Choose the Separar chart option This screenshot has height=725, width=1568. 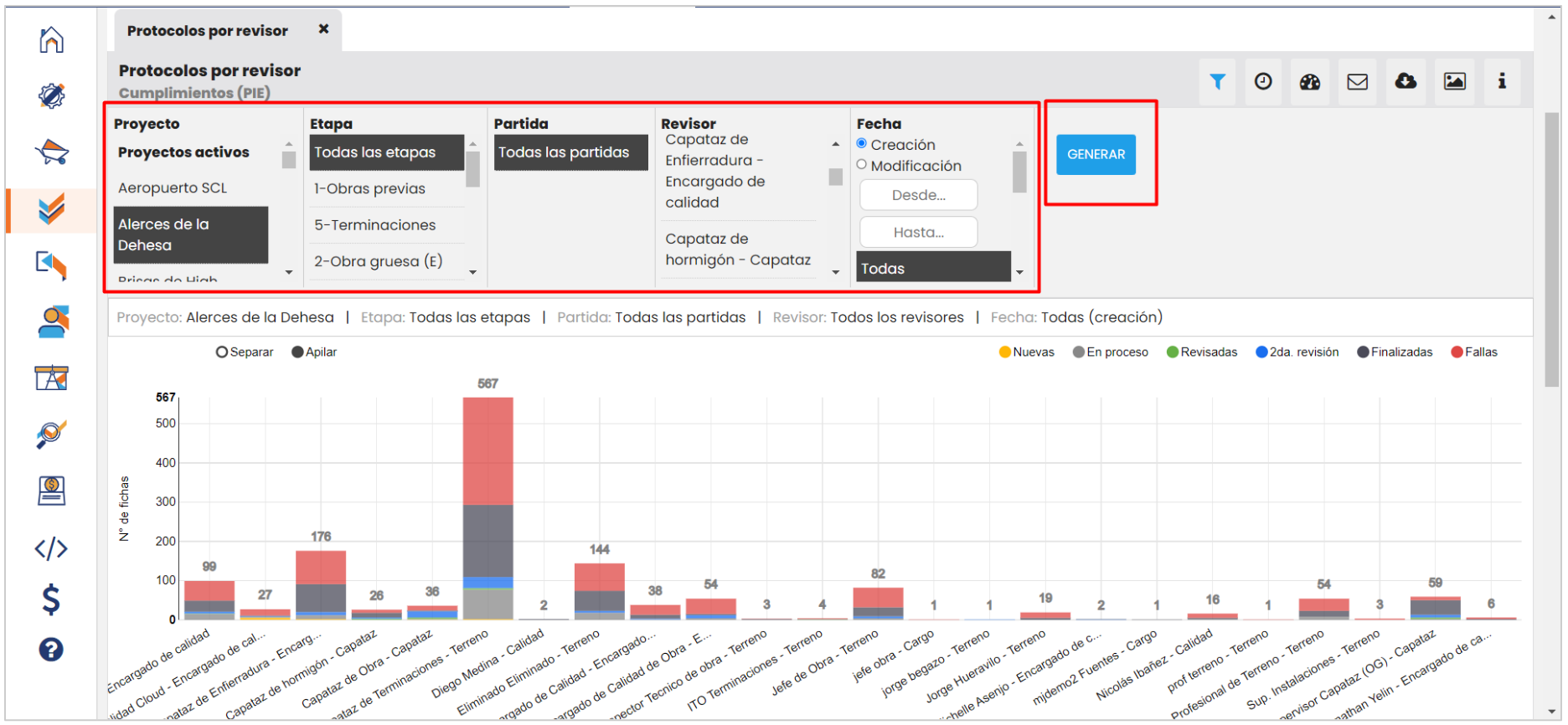click(x=222, y=352)
